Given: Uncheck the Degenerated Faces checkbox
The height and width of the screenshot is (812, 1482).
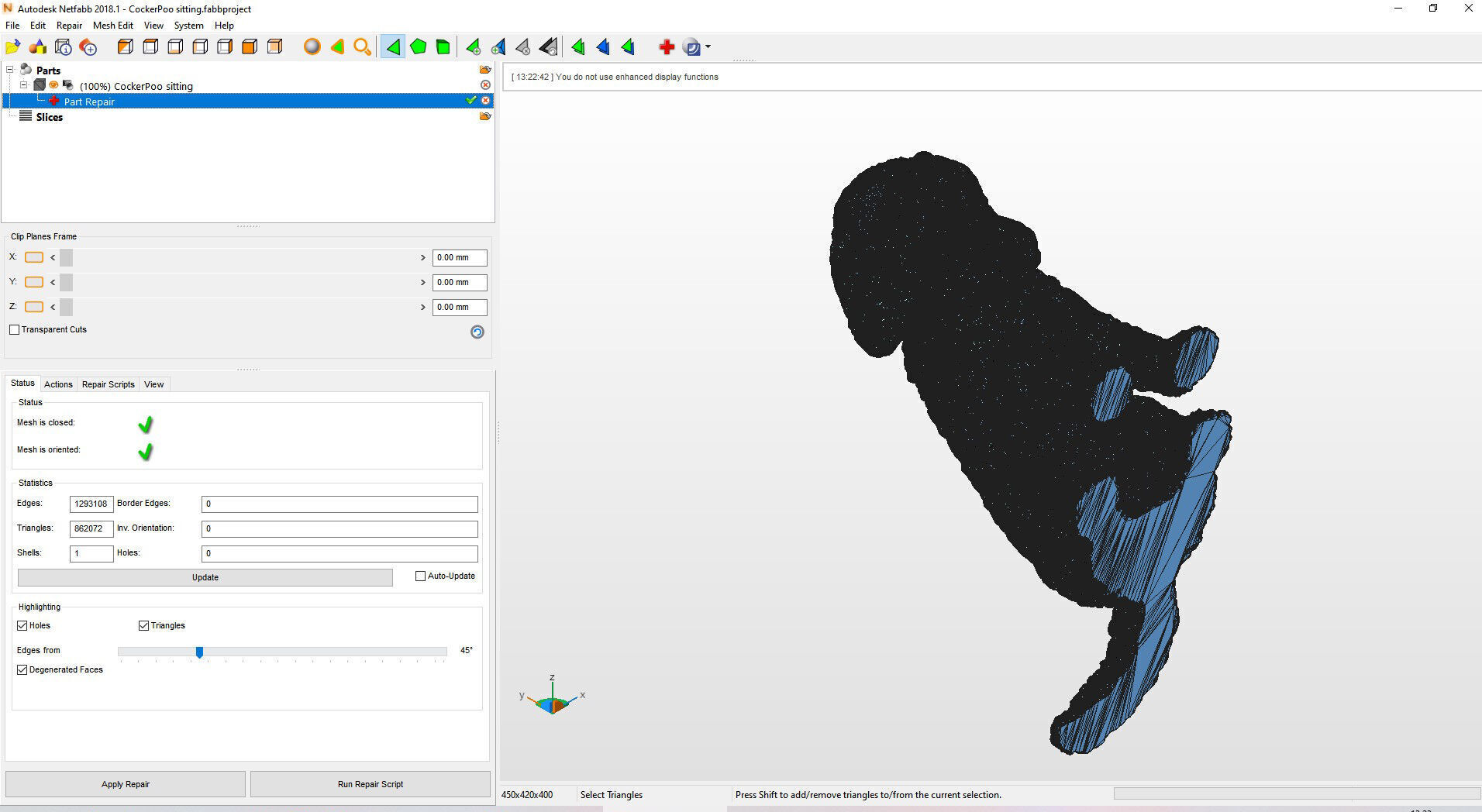Looking at the screenshot, I should pyautogui.click(x=22, y=669).
